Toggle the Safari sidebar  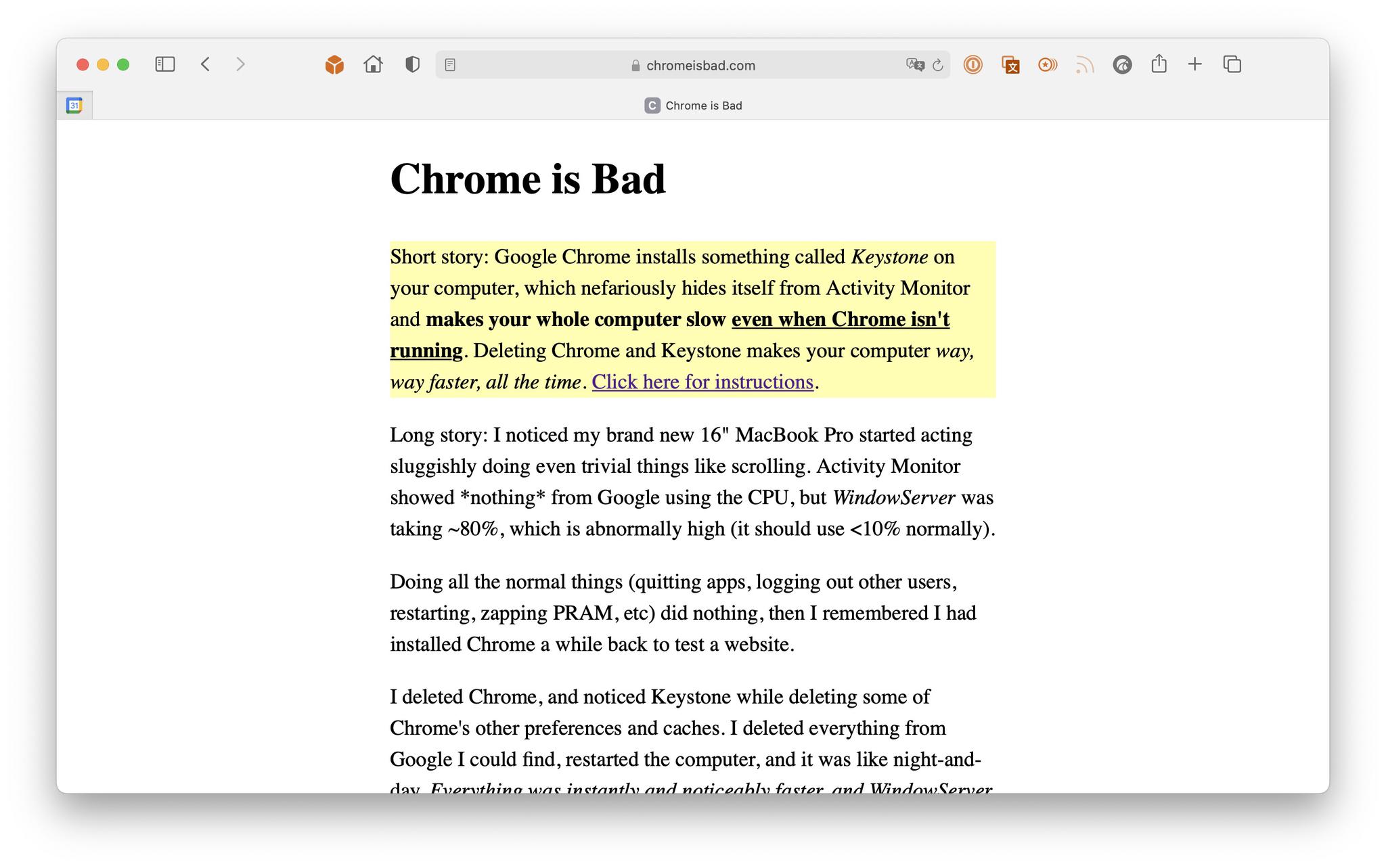(x=165, y=64)
